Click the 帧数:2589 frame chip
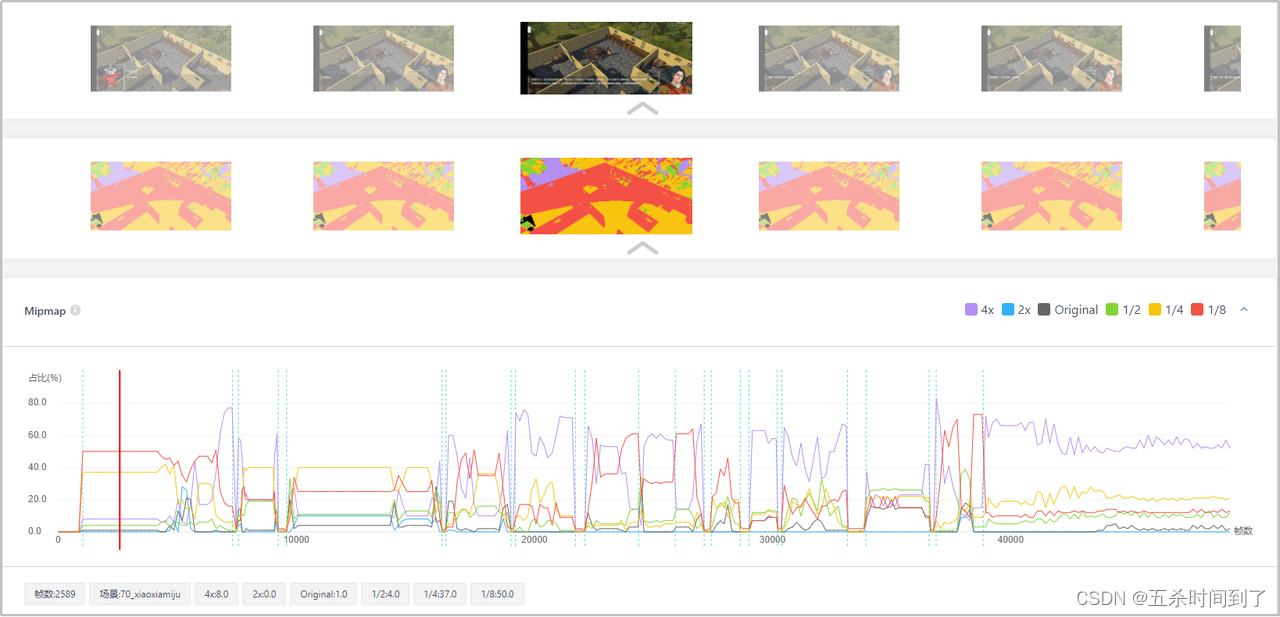The height and width of the screenshot is (617, 1280). (x=55, y=594)
